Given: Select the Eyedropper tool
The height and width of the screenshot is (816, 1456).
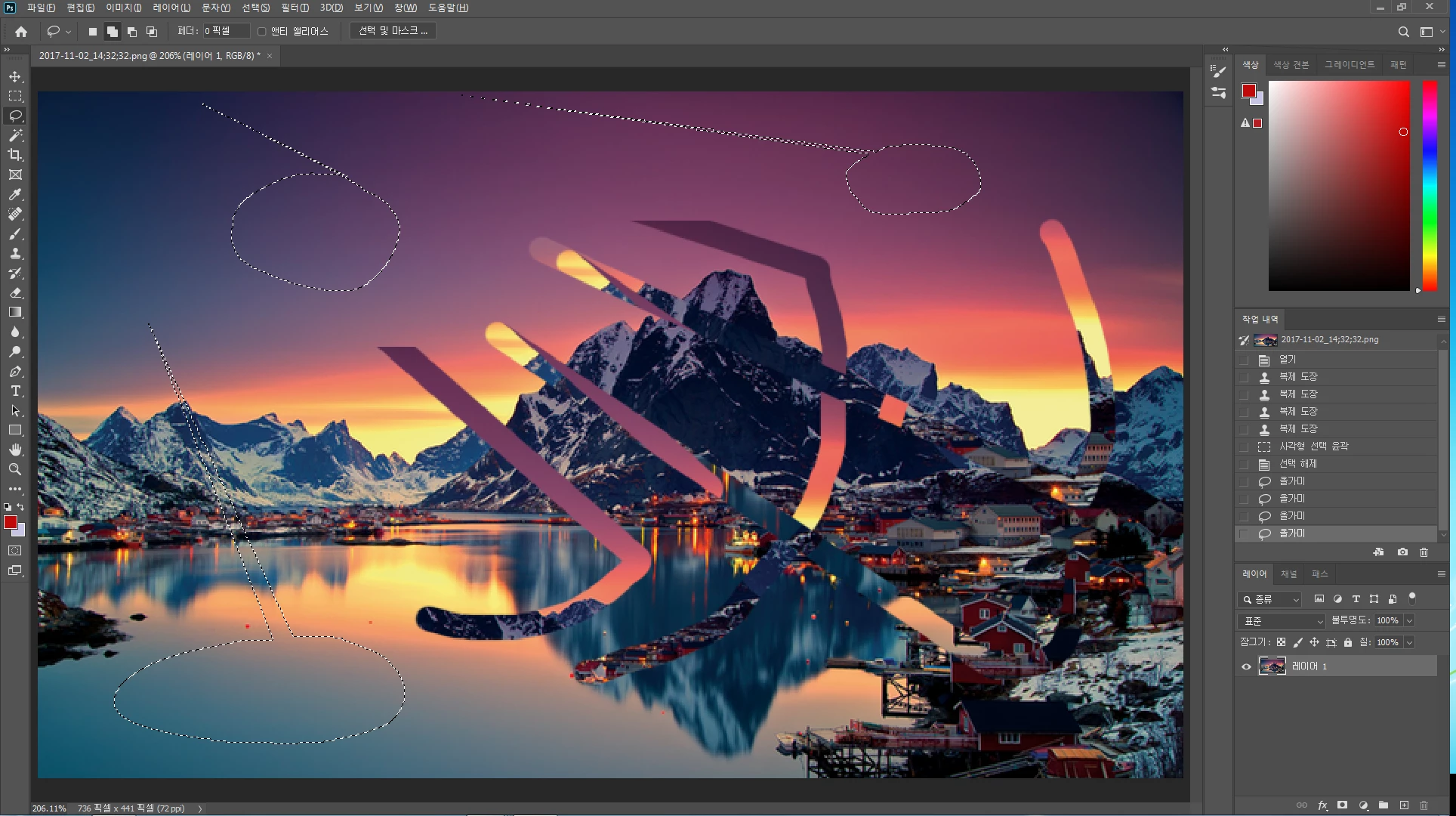Looking at the screenshot, I should tap(15, 194).
